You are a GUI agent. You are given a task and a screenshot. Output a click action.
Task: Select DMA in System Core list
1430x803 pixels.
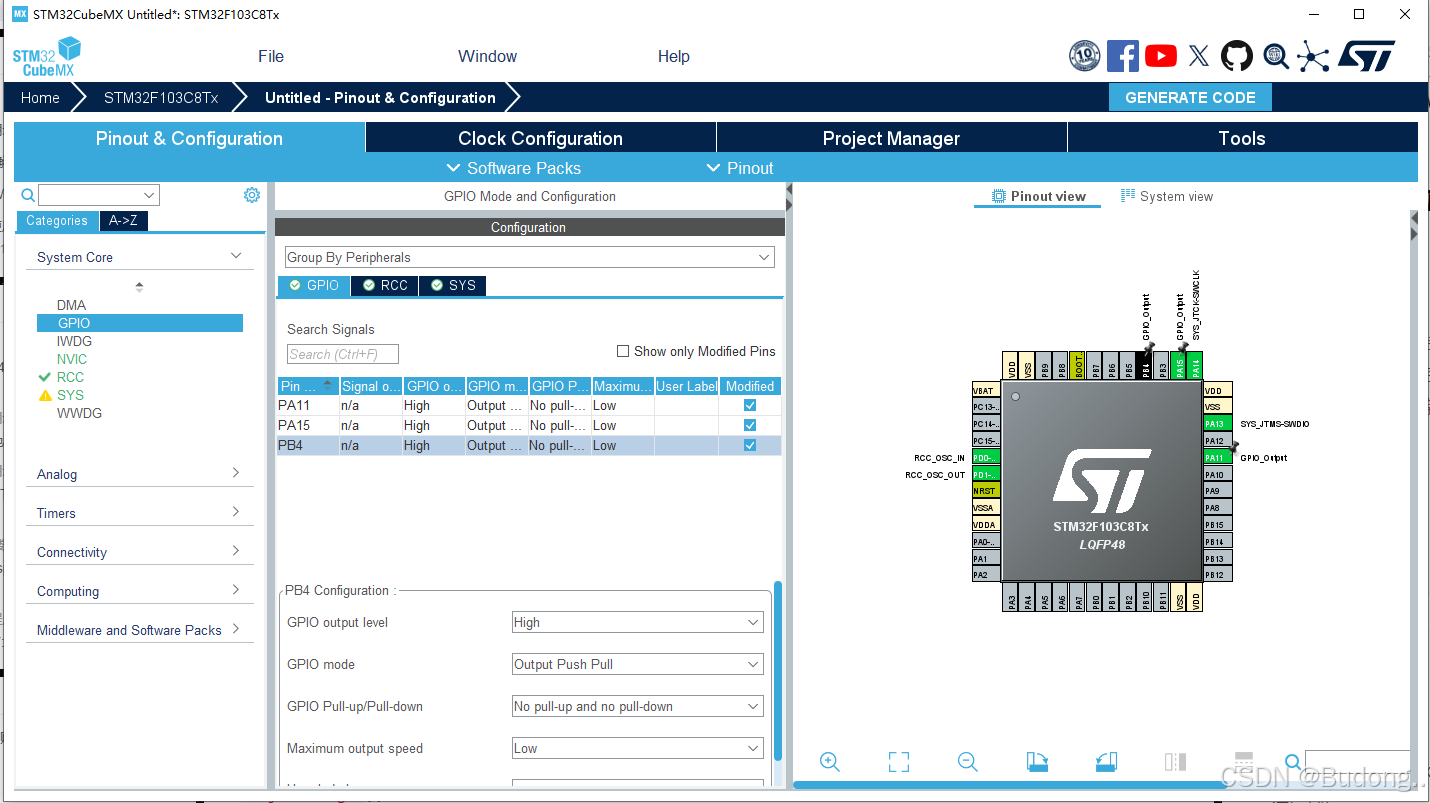click(71, 305)
